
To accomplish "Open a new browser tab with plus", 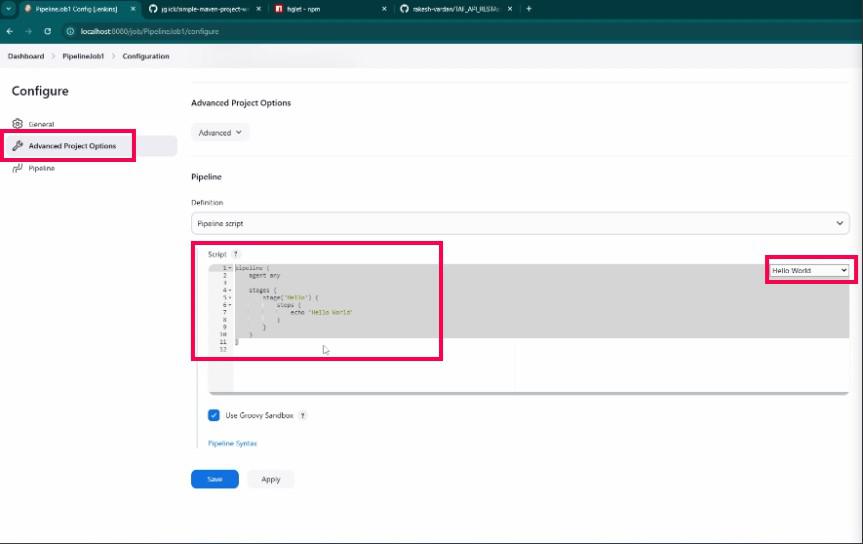I will pyautogui.click(x=528, y=9).
